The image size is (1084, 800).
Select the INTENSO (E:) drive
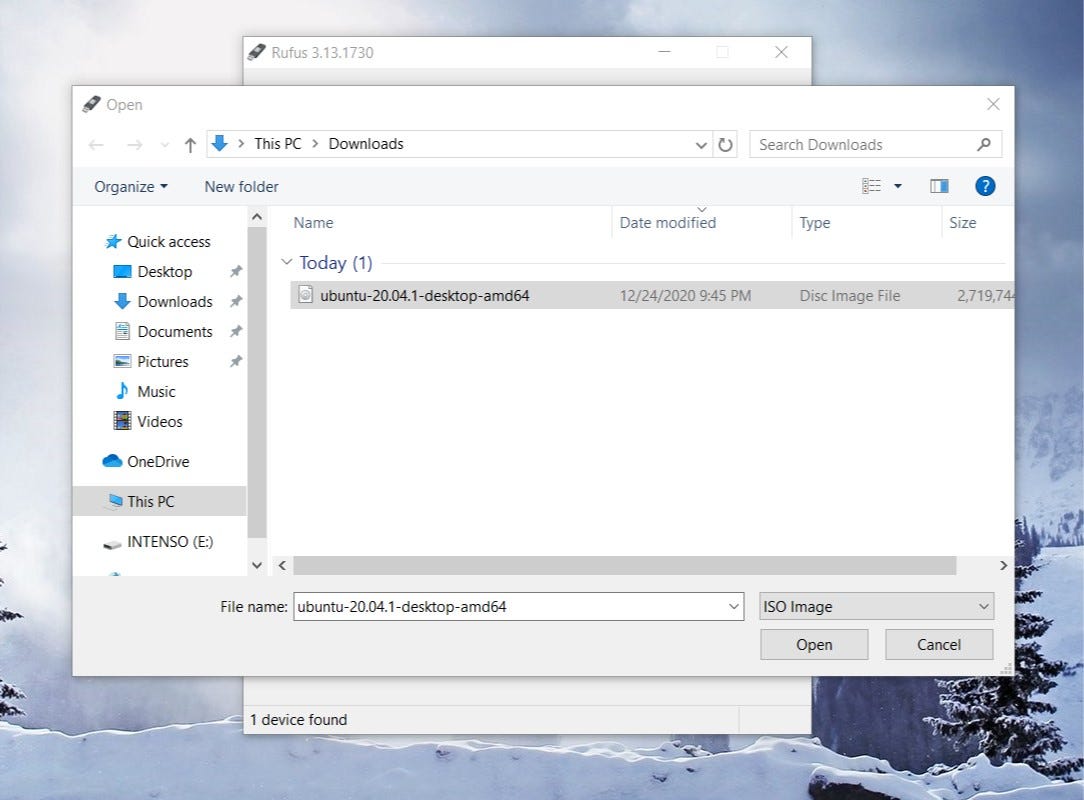tap(169, 541)
